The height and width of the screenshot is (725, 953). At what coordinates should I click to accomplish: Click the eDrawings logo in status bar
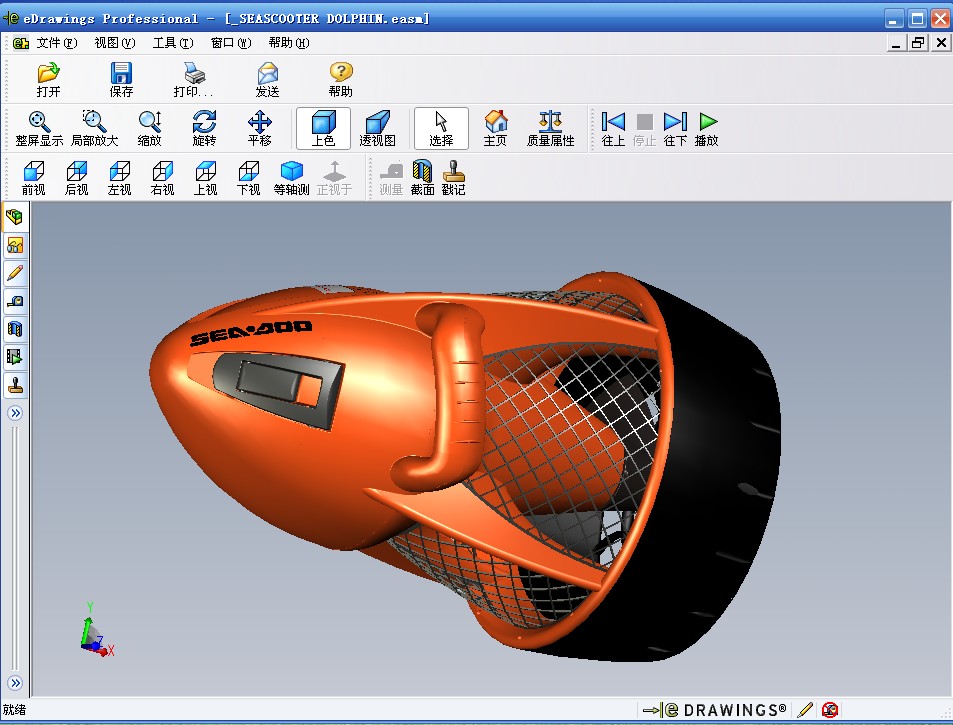(715, 710)
